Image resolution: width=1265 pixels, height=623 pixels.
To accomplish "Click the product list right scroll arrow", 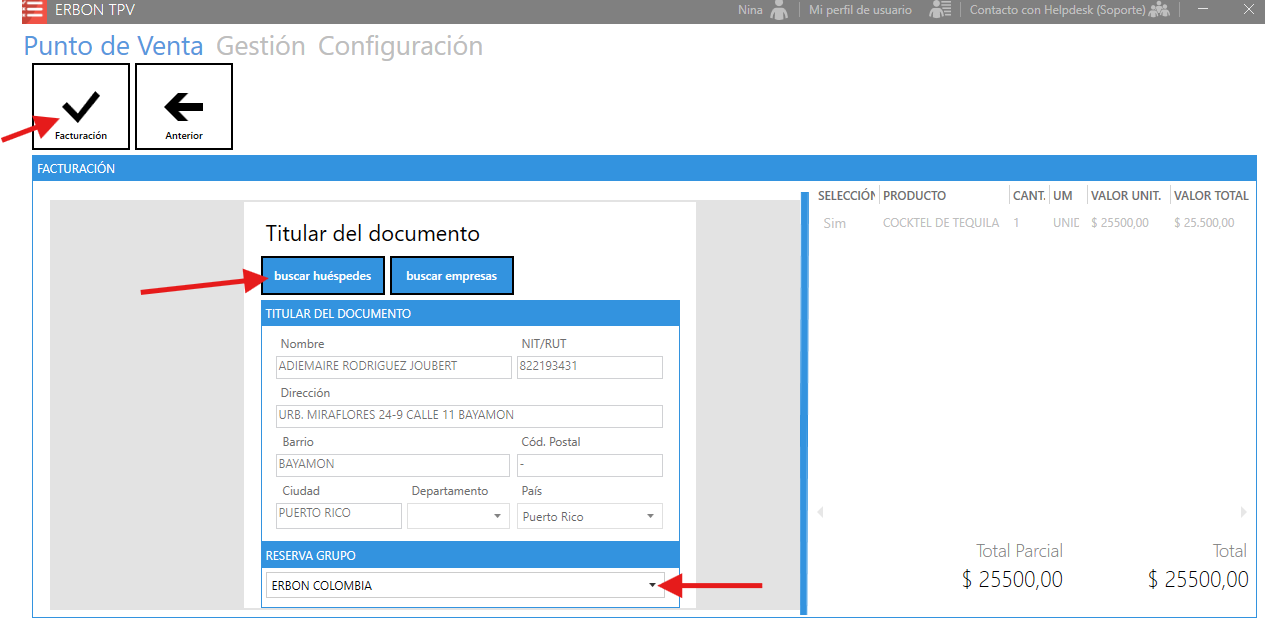I will pos(1243,512).
